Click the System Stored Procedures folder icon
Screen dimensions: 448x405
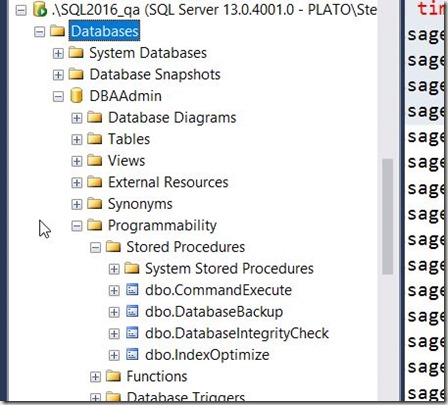[132, 268]
